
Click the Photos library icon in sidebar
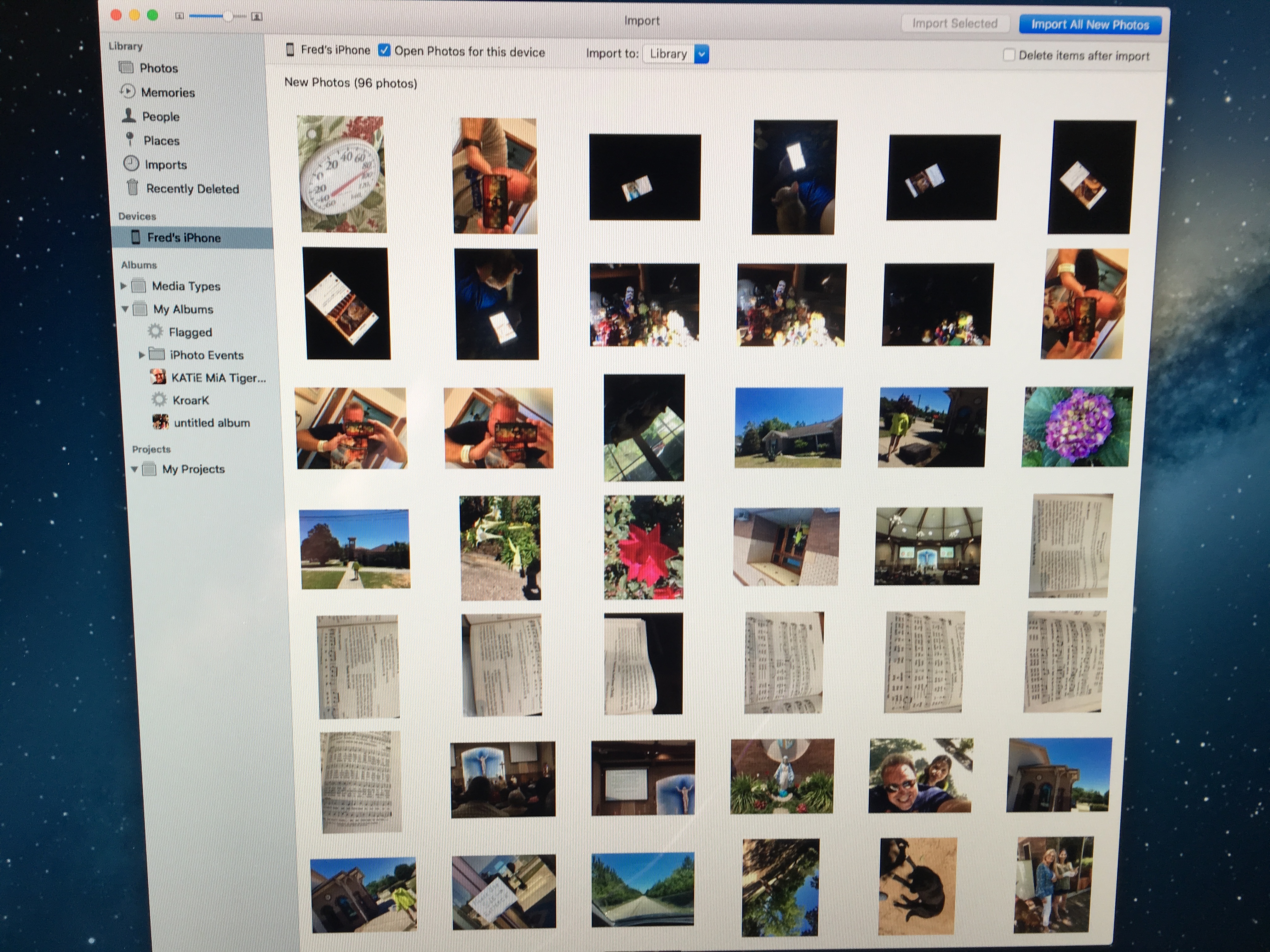[126, 68]
